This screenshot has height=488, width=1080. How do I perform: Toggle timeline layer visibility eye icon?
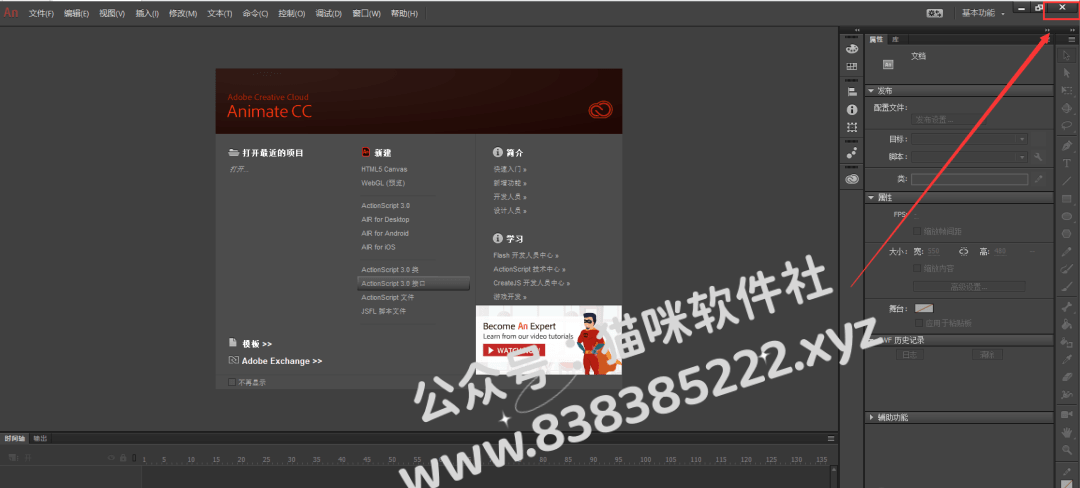coord(112,458)
